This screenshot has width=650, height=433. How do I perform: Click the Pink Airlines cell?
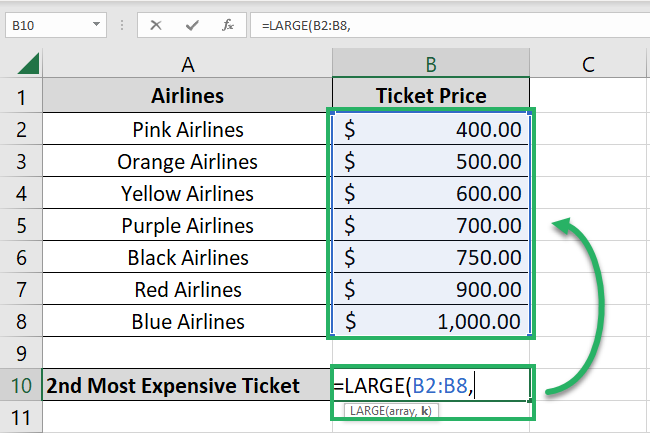[187, 129]
